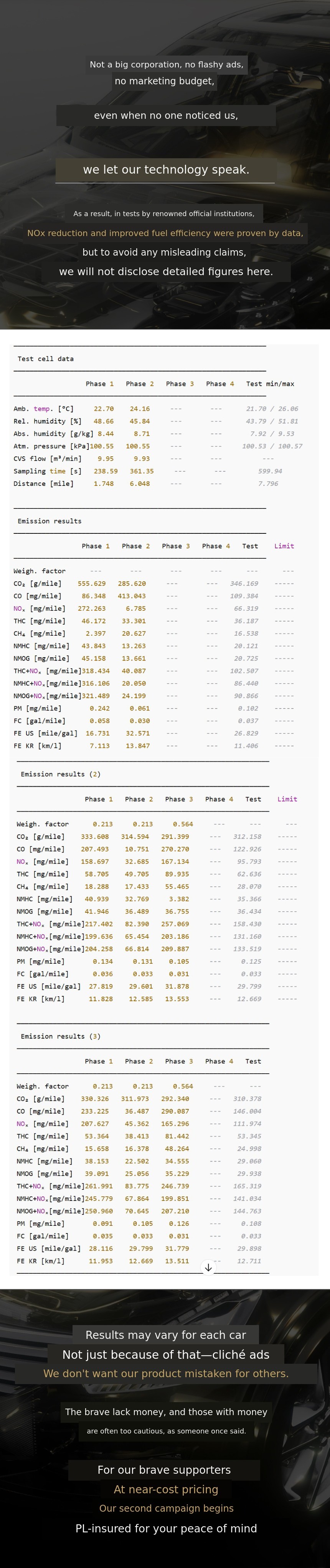Click the down arrow scroll button
The image size is (330, 1568).
pos(208,1267)
